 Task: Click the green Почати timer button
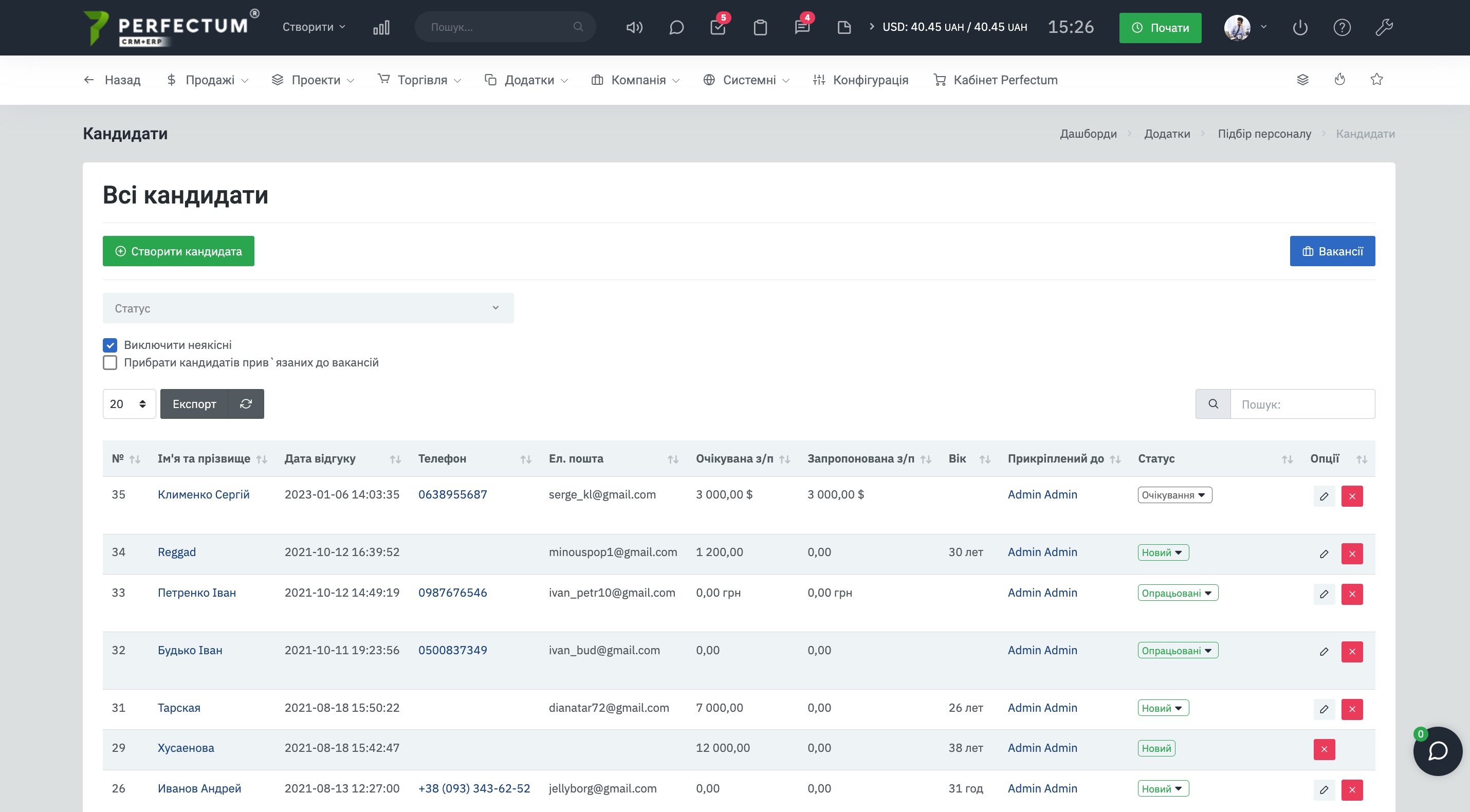(x=1160, y=27)
